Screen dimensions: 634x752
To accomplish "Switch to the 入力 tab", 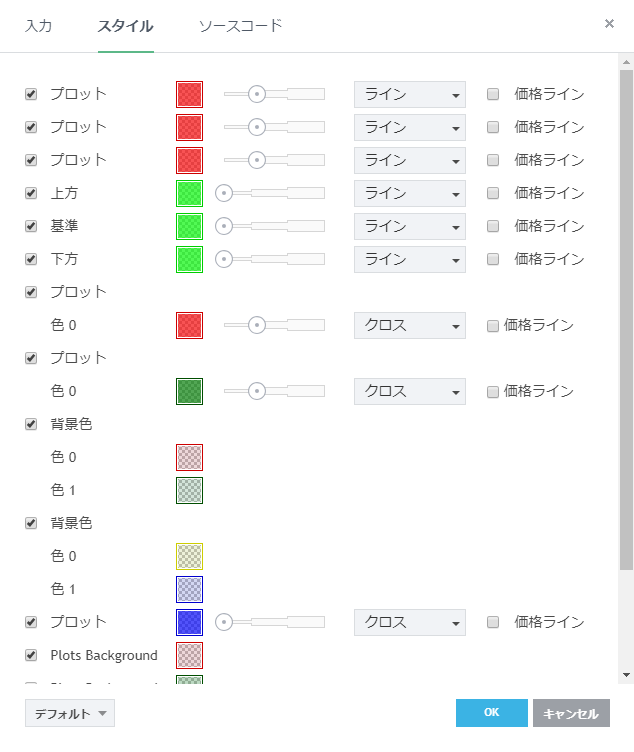I will (38, 25).
